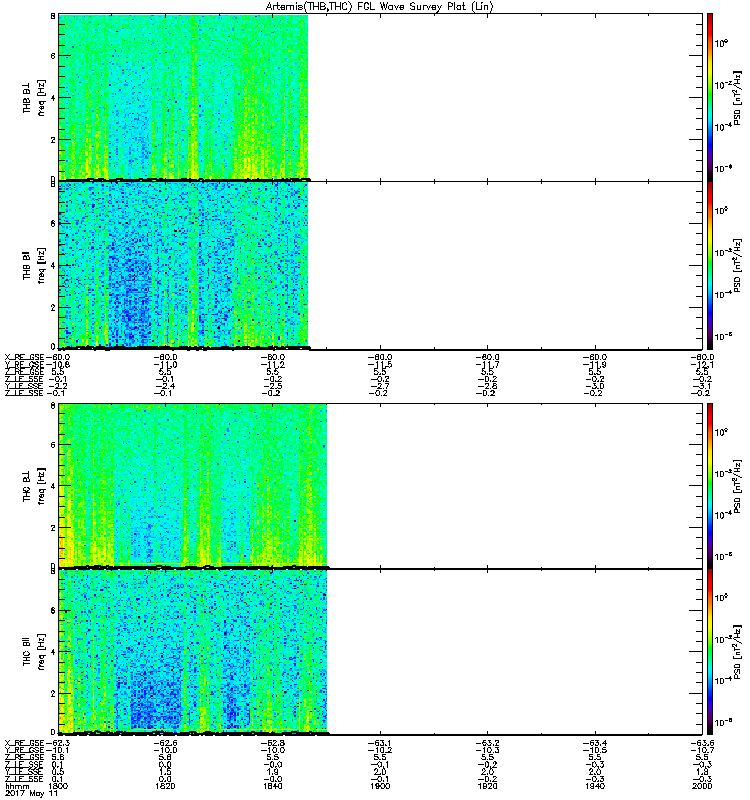The height and width of the screenshot is (800, 750).
Task: Click the THB Y_LE_SSE value "-3.0"
Action: coord(595,387)
